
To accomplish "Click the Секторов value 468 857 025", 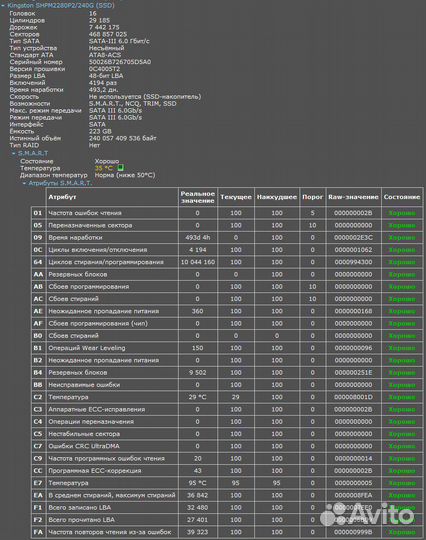I will [108, 34].
